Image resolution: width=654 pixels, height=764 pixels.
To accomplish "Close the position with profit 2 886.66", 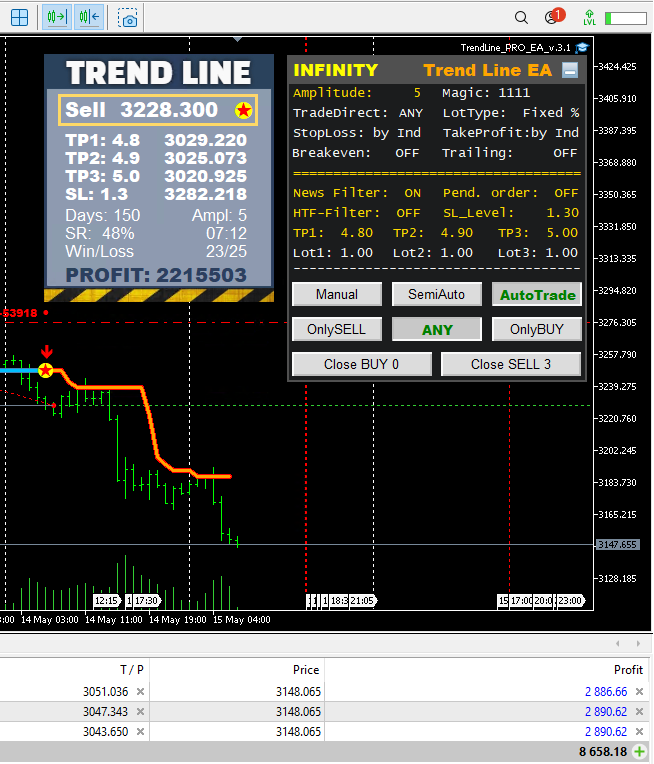I will click(640, 692).
